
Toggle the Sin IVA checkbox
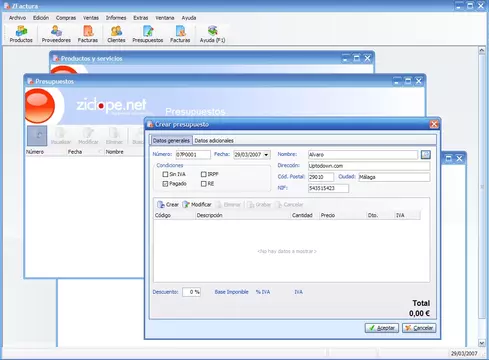pos(165,174)
